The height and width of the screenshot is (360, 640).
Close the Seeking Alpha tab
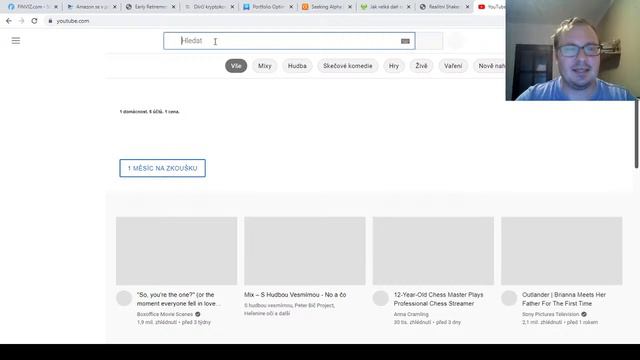pos(350,7)
